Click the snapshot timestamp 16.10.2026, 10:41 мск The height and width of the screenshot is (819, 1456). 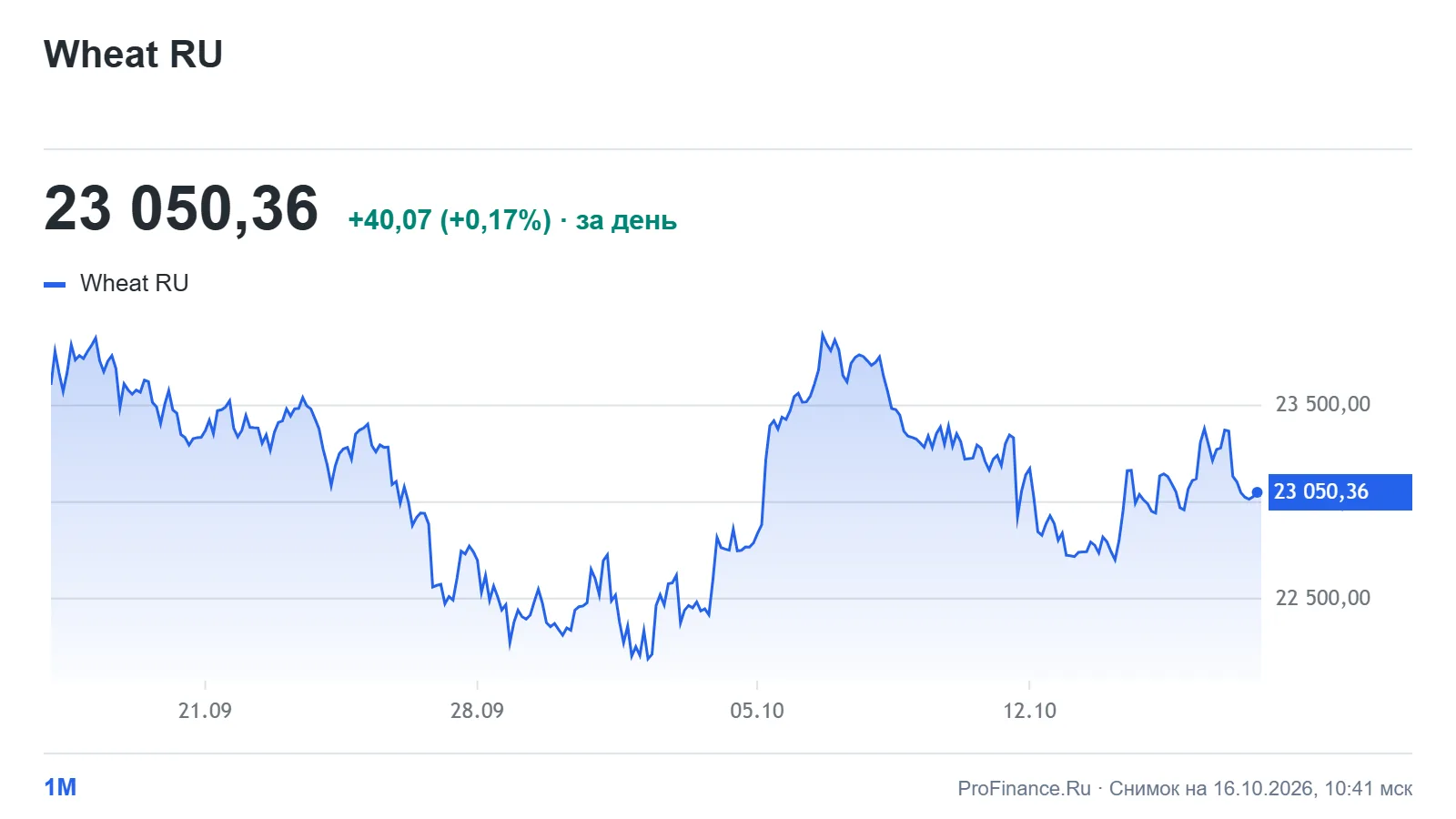pyautogui.click(x=1312, y=788)
